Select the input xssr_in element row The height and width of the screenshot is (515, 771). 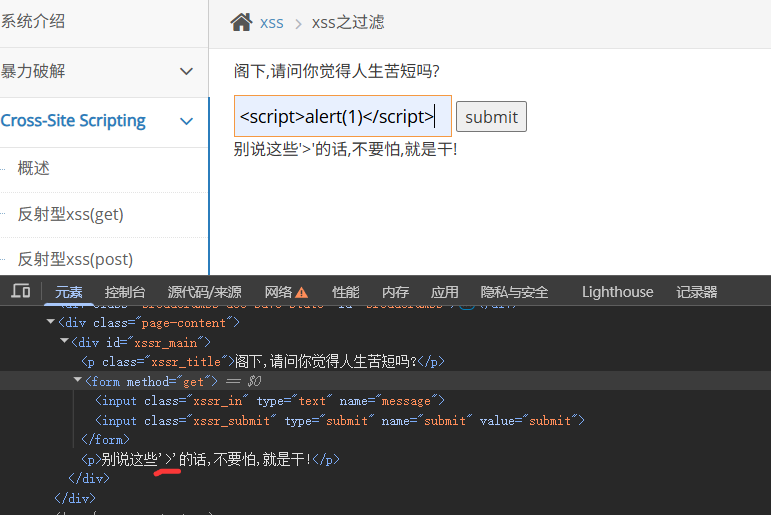269,401
